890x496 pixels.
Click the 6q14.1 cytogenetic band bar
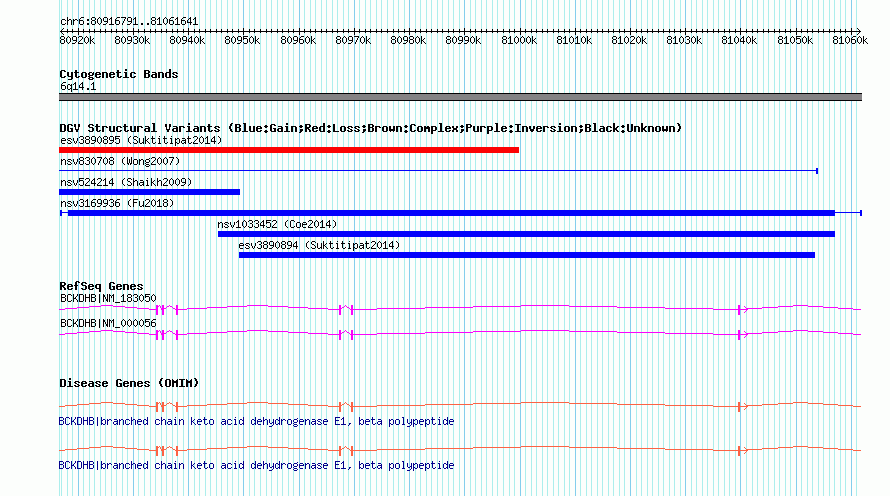(460, 97)
